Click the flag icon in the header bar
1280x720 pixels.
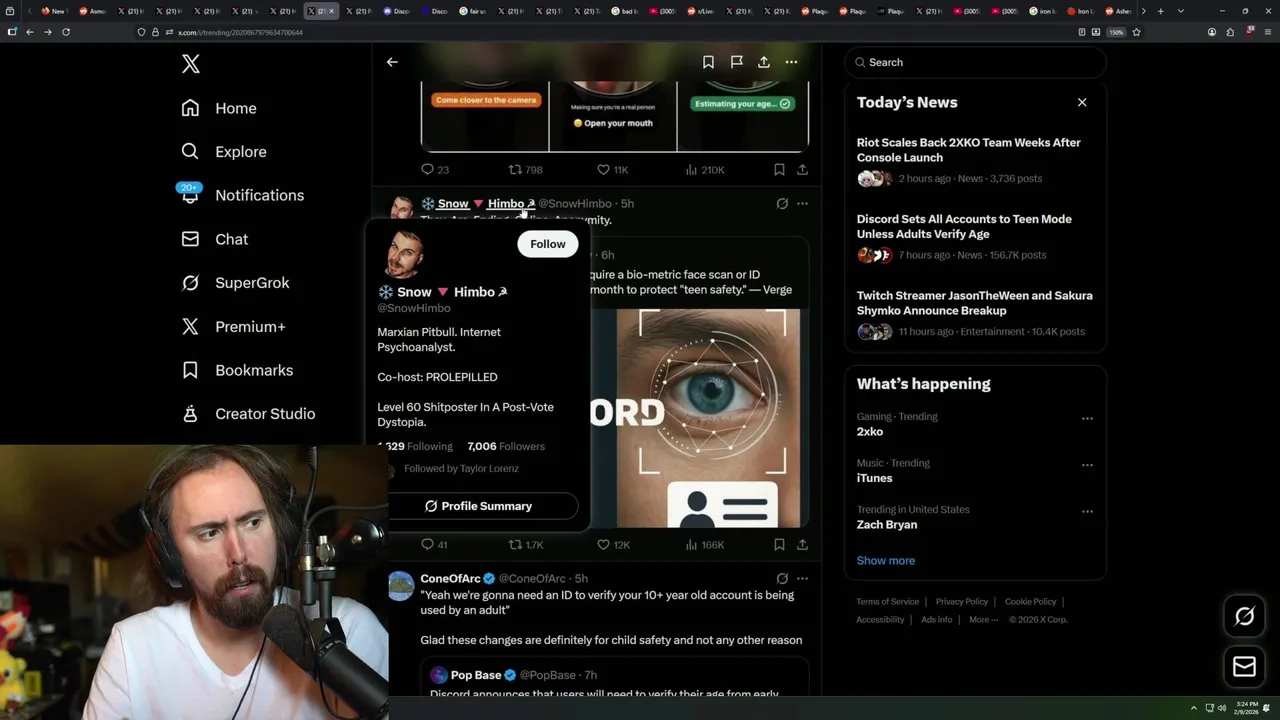click(x=736, y=62)
